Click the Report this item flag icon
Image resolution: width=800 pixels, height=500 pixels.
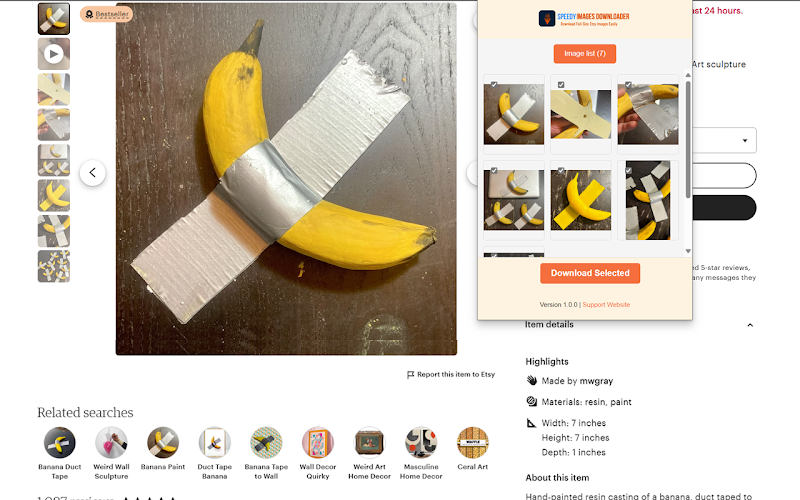point(410,375)
